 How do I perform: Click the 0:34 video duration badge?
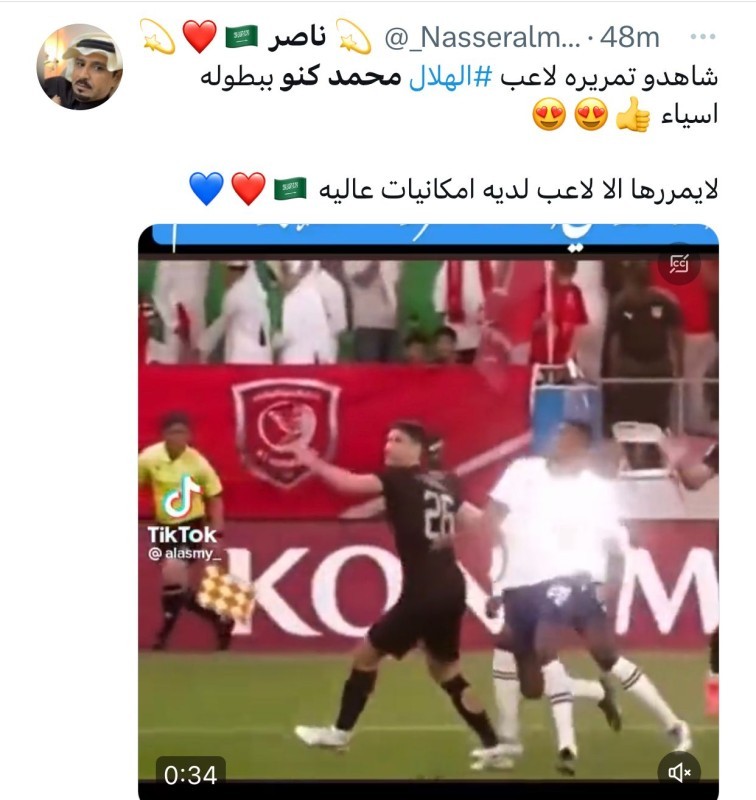(190, 775)
